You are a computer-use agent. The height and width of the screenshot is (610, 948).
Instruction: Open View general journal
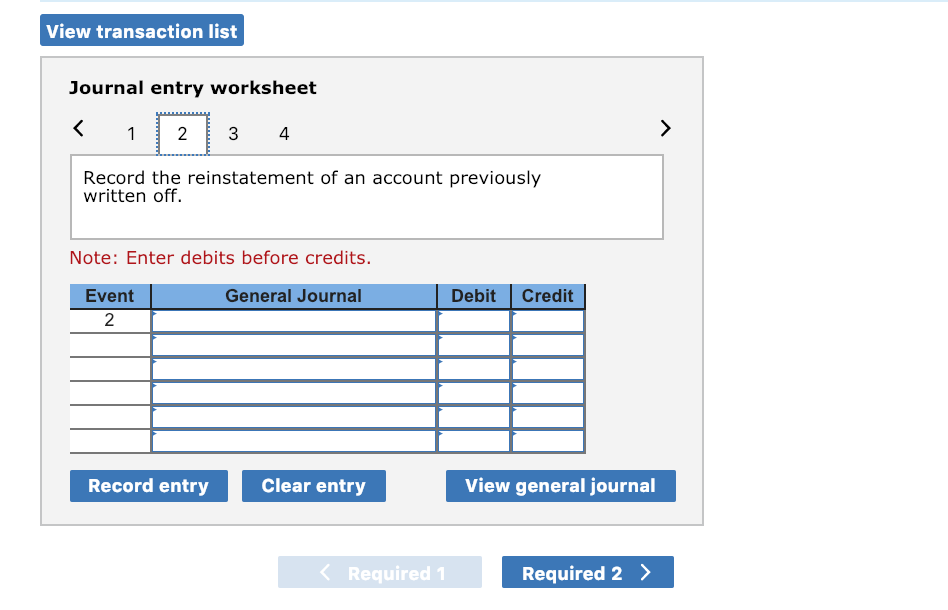(x=560, y=485)
